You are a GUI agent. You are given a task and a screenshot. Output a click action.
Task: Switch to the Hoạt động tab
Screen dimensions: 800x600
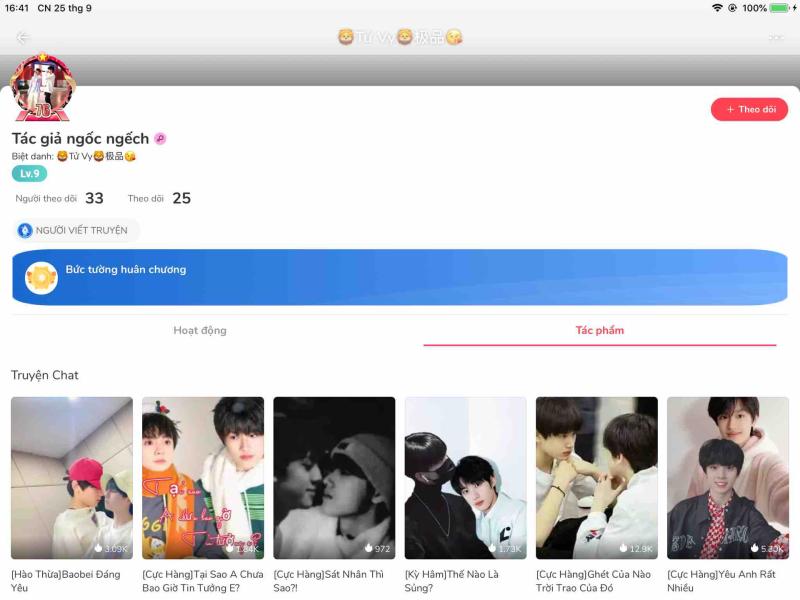click(x=200, y=330)
